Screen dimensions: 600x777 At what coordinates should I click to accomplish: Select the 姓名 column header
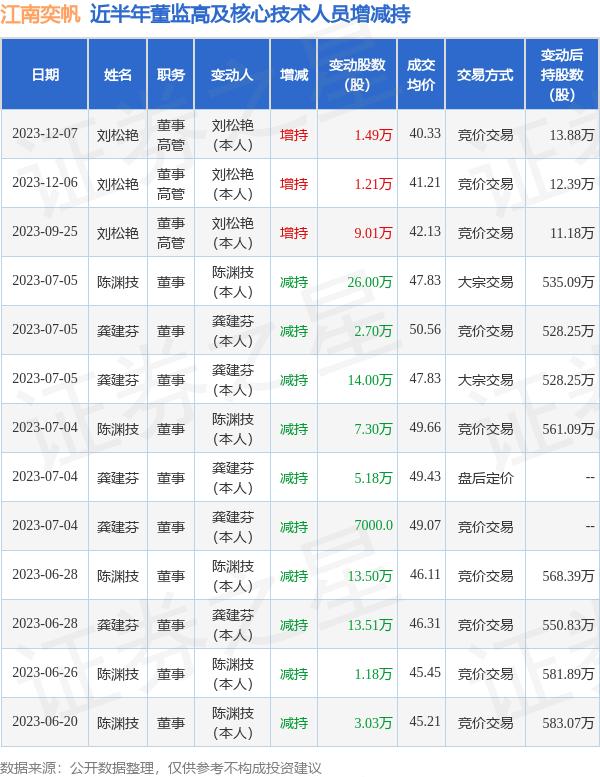(x=117, y=75)
